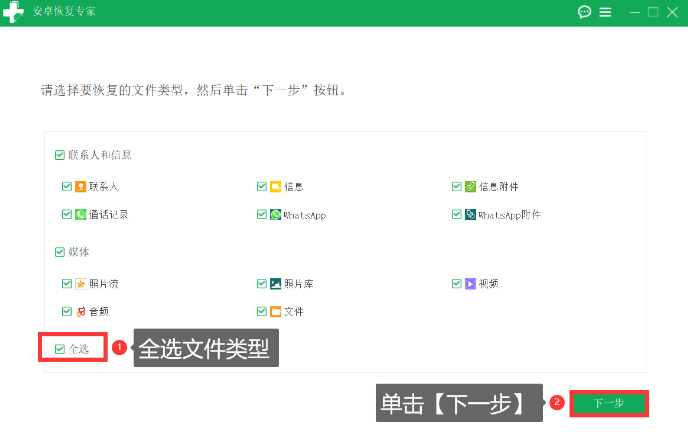Click the 信息附件 label text
Screen dimensions: 688x436
tap(498, 187)
